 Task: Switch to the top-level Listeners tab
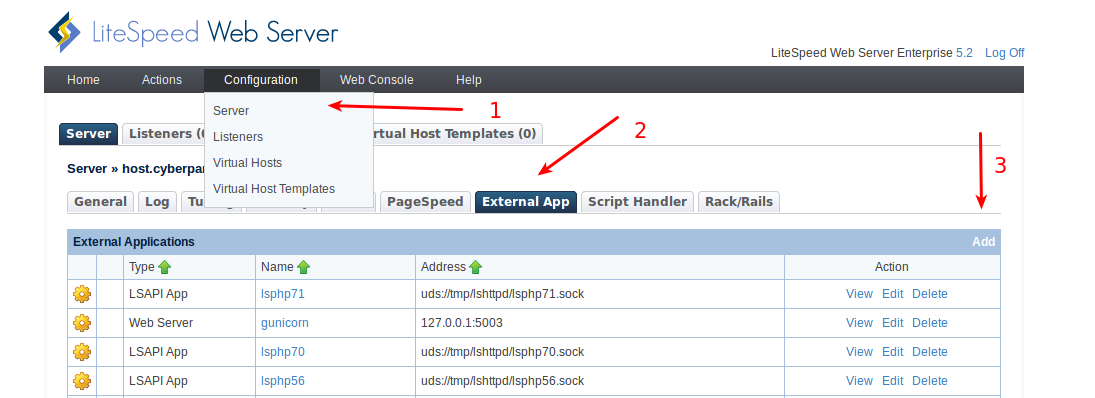[x=163, y=133]
